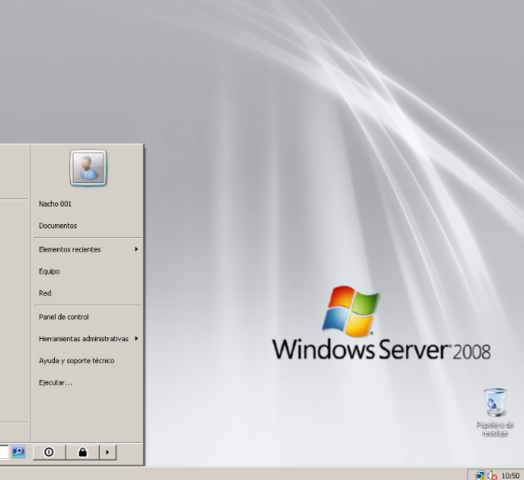Expand Herramientas administrativas submenu arrow
This screenshot has height=480, width=524.
pyautogui.click(x=136, y=339)
